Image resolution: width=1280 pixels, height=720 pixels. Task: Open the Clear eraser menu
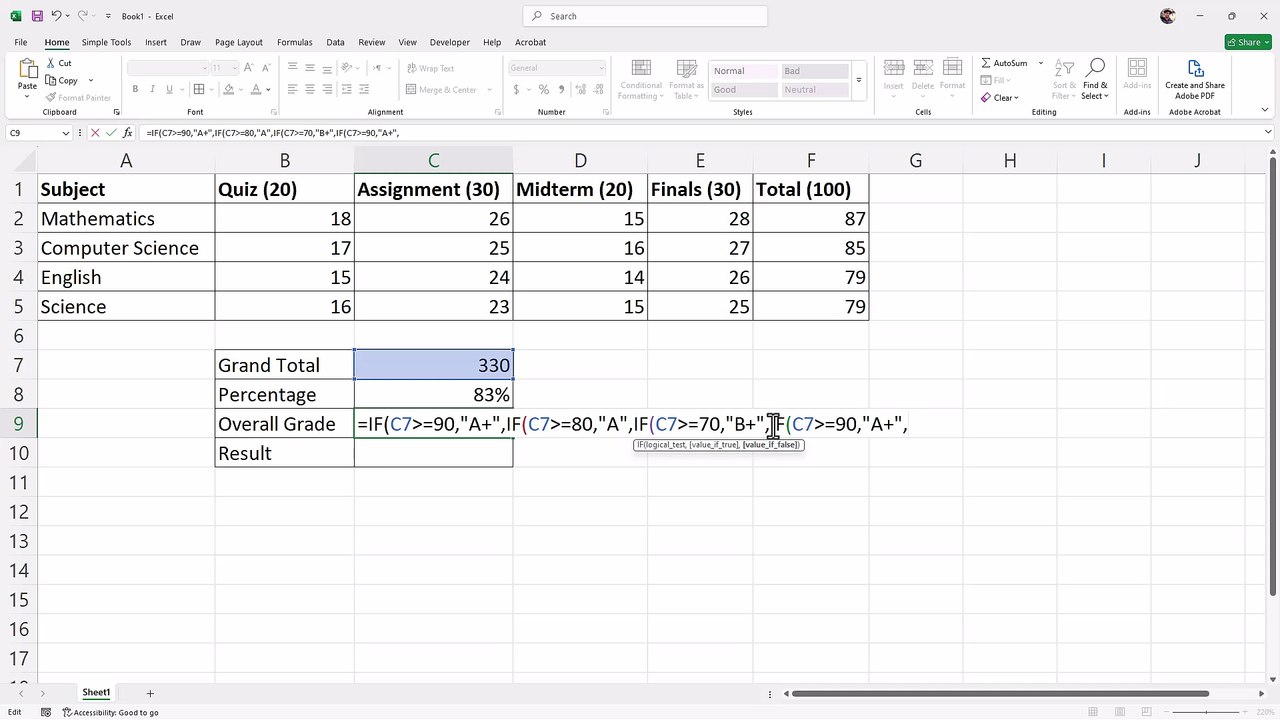(x=999, y=98)
